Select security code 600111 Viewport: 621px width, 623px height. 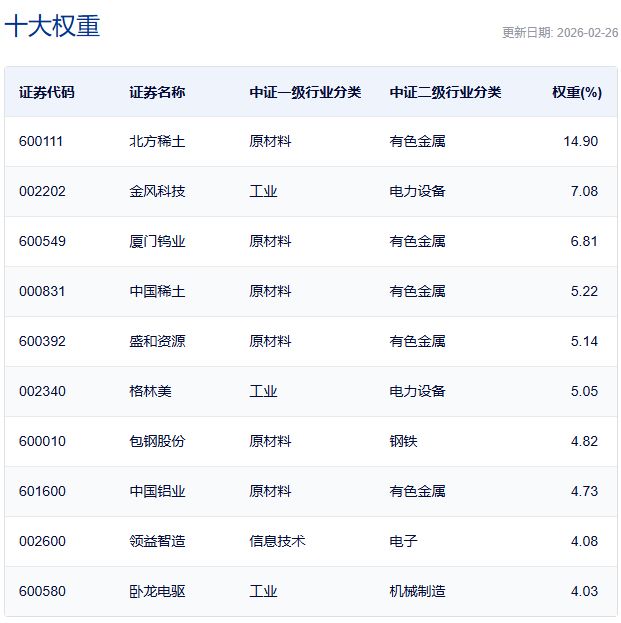click(x=41, y=141)
